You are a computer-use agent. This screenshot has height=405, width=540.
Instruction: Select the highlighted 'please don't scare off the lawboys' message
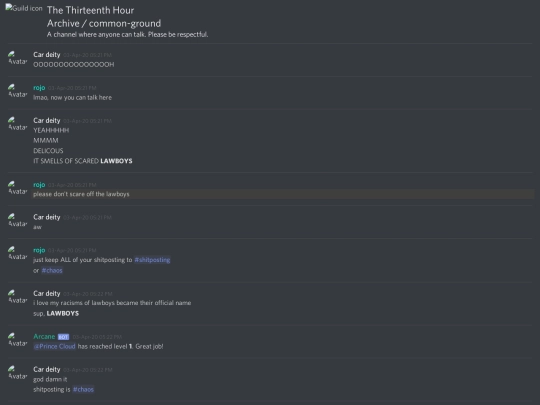point(282,194)
